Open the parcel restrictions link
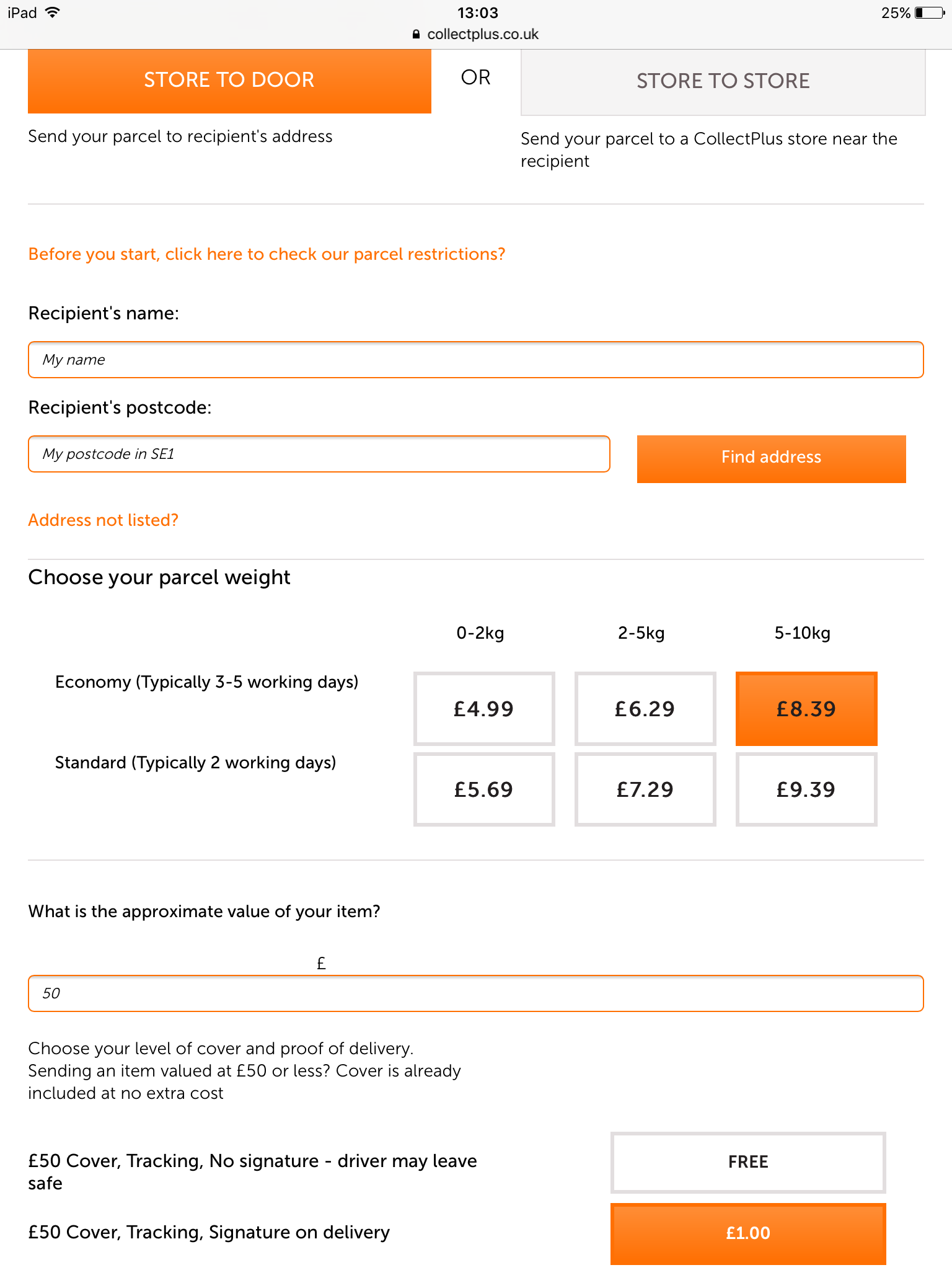This screenshot has height=1270, width=952. 267,254
